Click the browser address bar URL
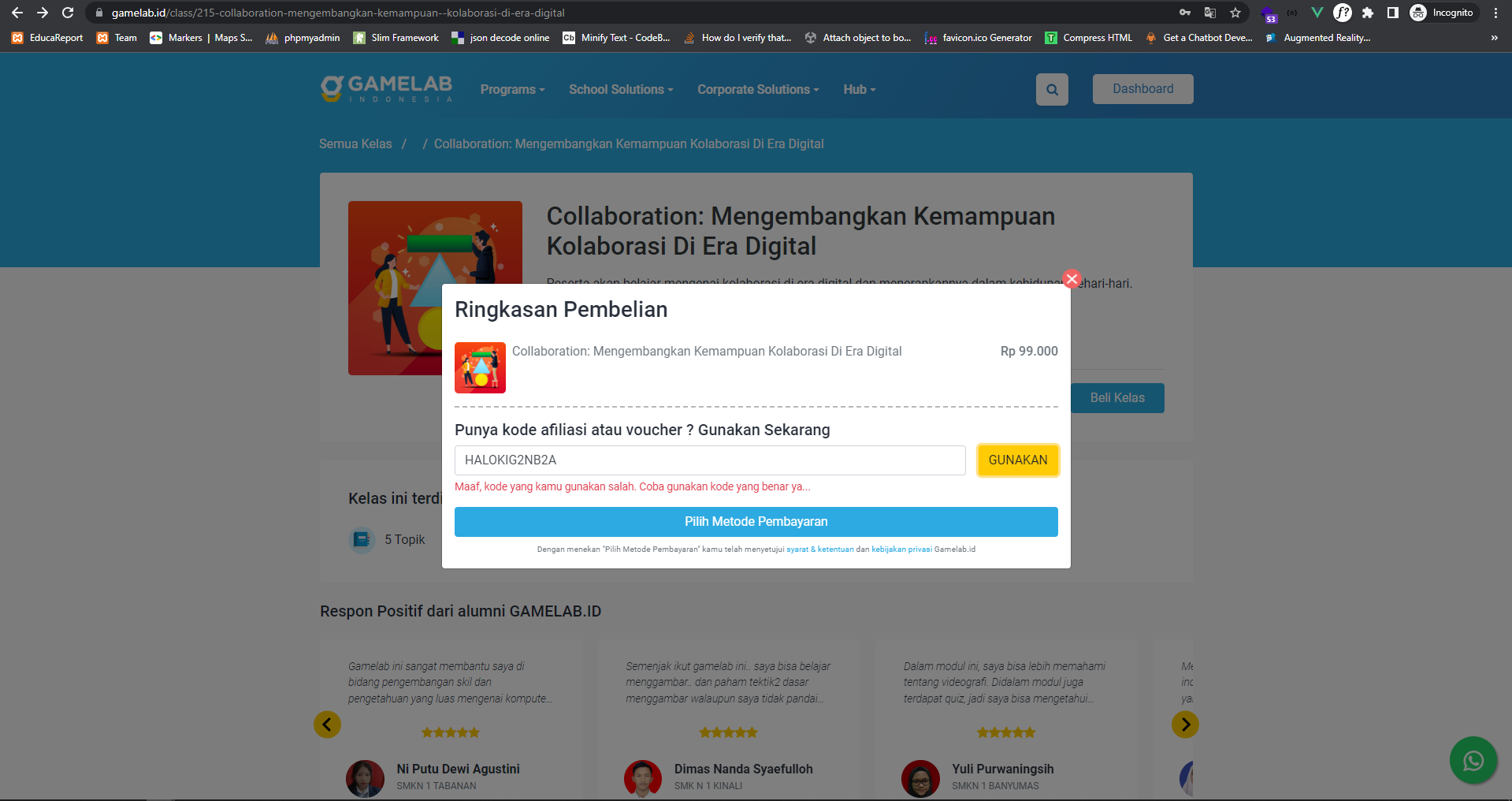Image resolution: width=1512 pixels, height=801 pixels. click(x=338, y=13)
